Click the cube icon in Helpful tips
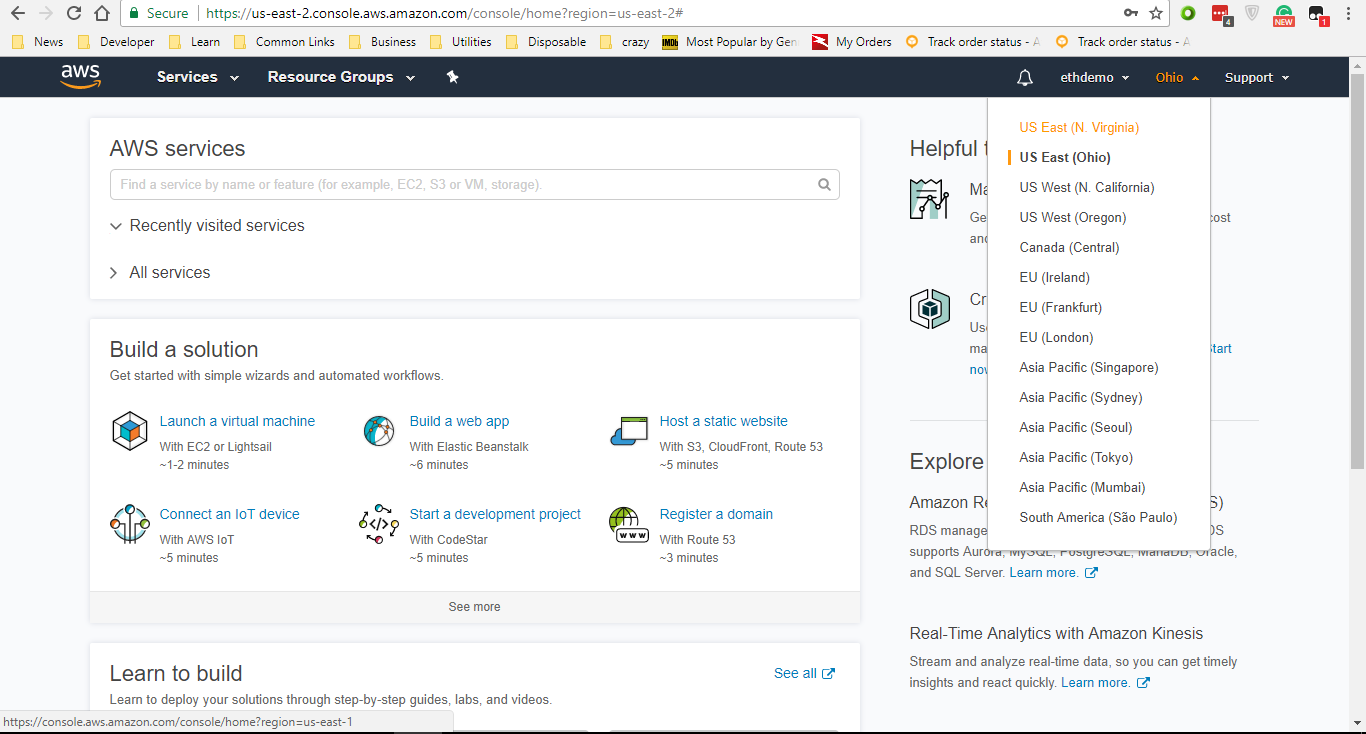This screenshot has height=734, width=1366. click(929, 309)
